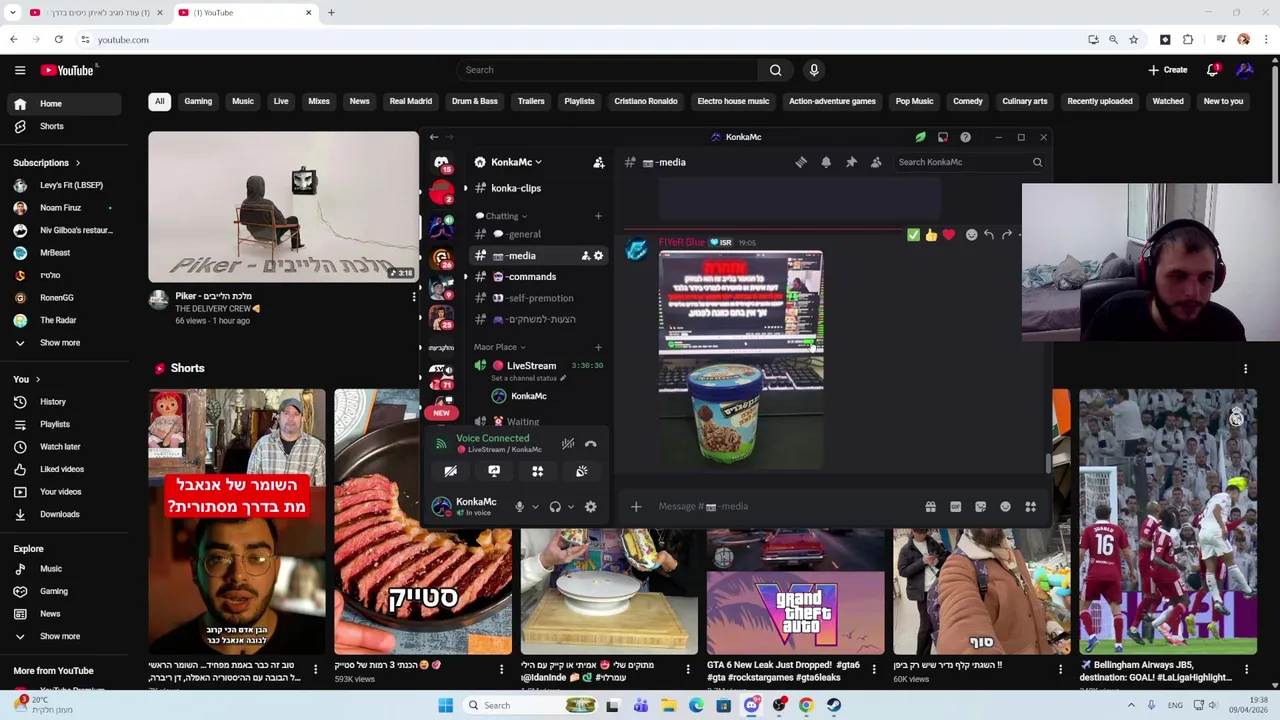
Task: Open History in YouTube sidebar
Action: [x=65, y=402]
